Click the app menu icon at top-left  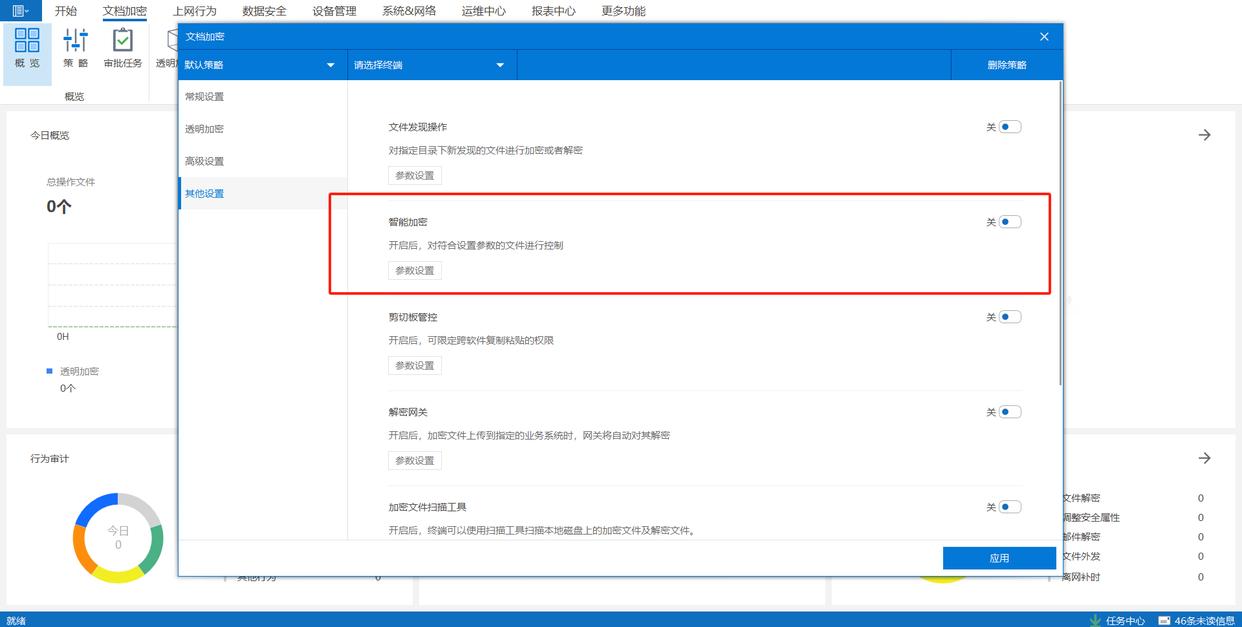[20, 11]
